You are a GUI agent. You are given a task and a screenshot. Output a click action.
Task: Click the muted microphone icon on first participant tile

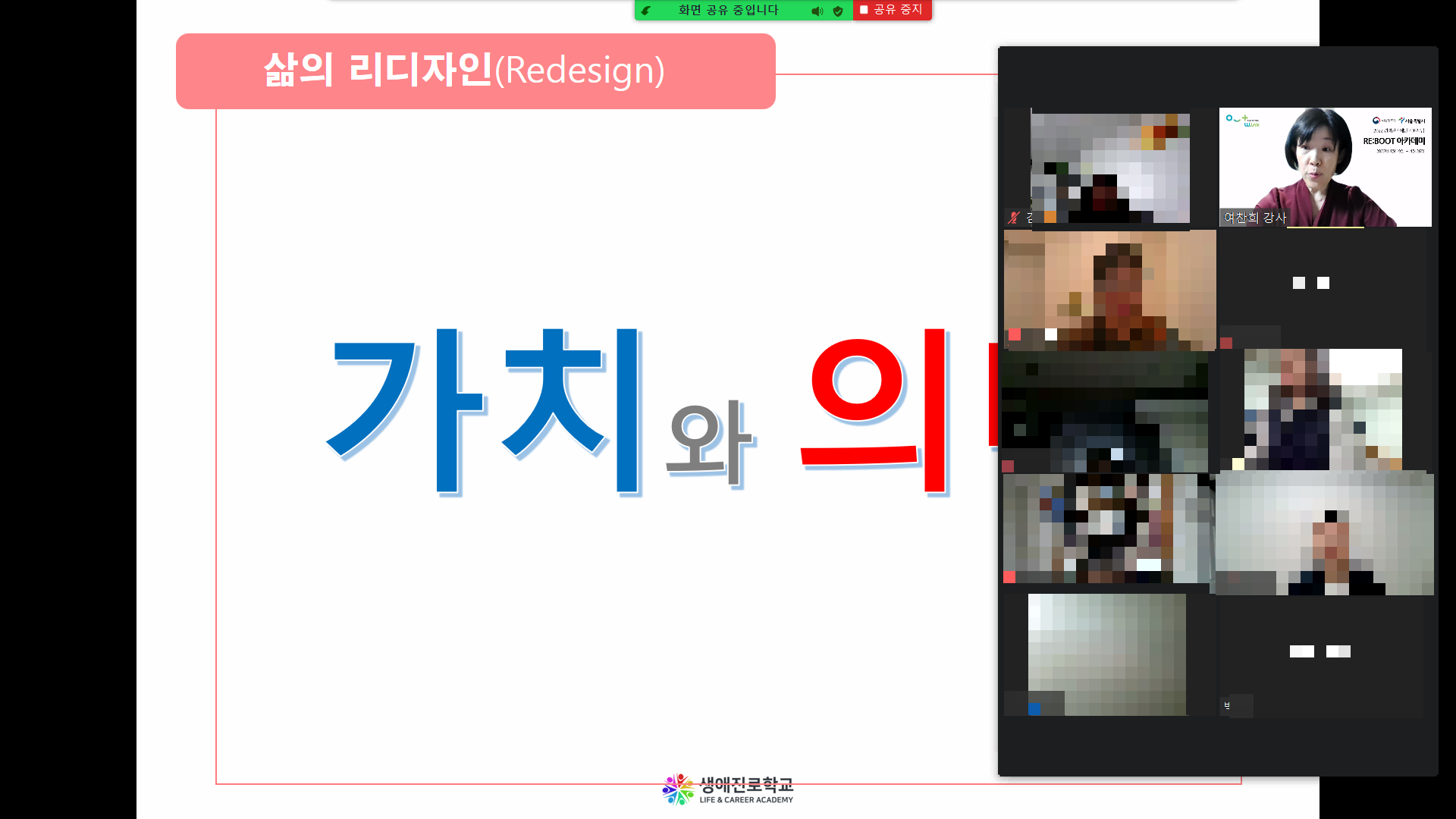(1014, 218)
